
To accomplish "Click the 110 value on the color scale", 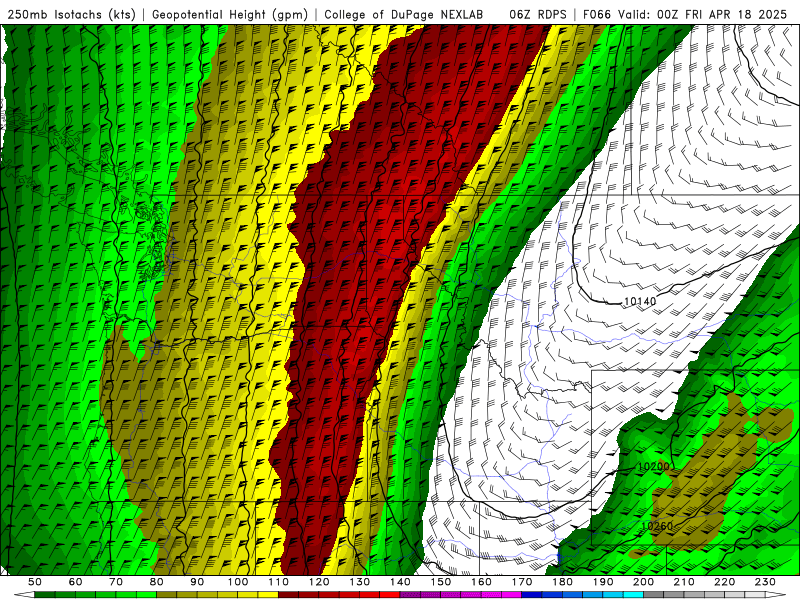I will coord(278,582).
